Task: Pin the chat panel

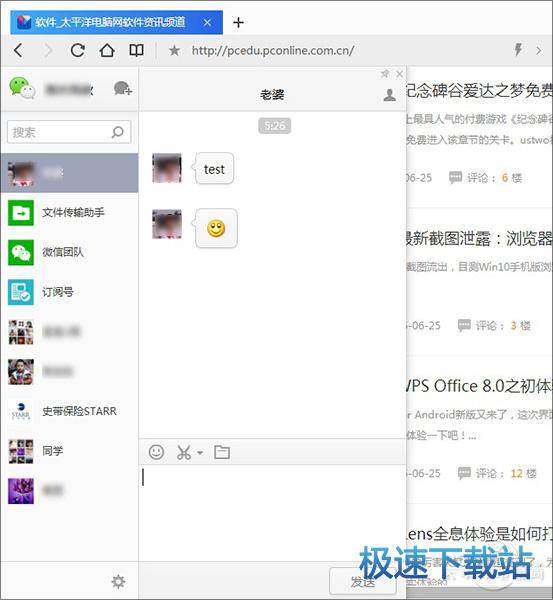Action: pyautogui.click(x=385, y=74)
